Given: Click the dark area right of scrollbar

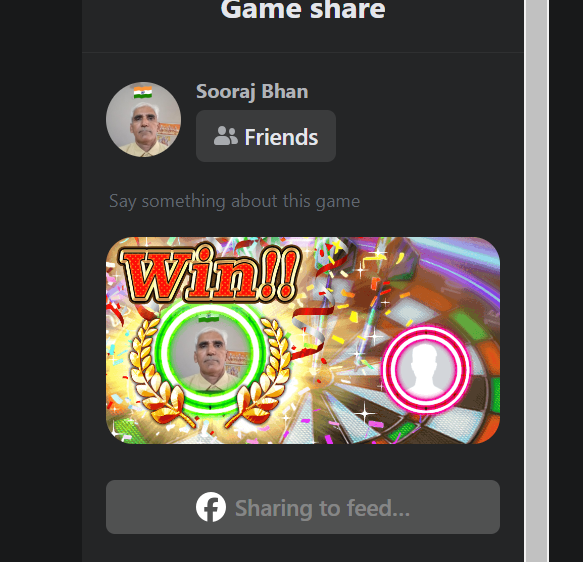Looking at the screenshot, I should click(x=566, y=281).
